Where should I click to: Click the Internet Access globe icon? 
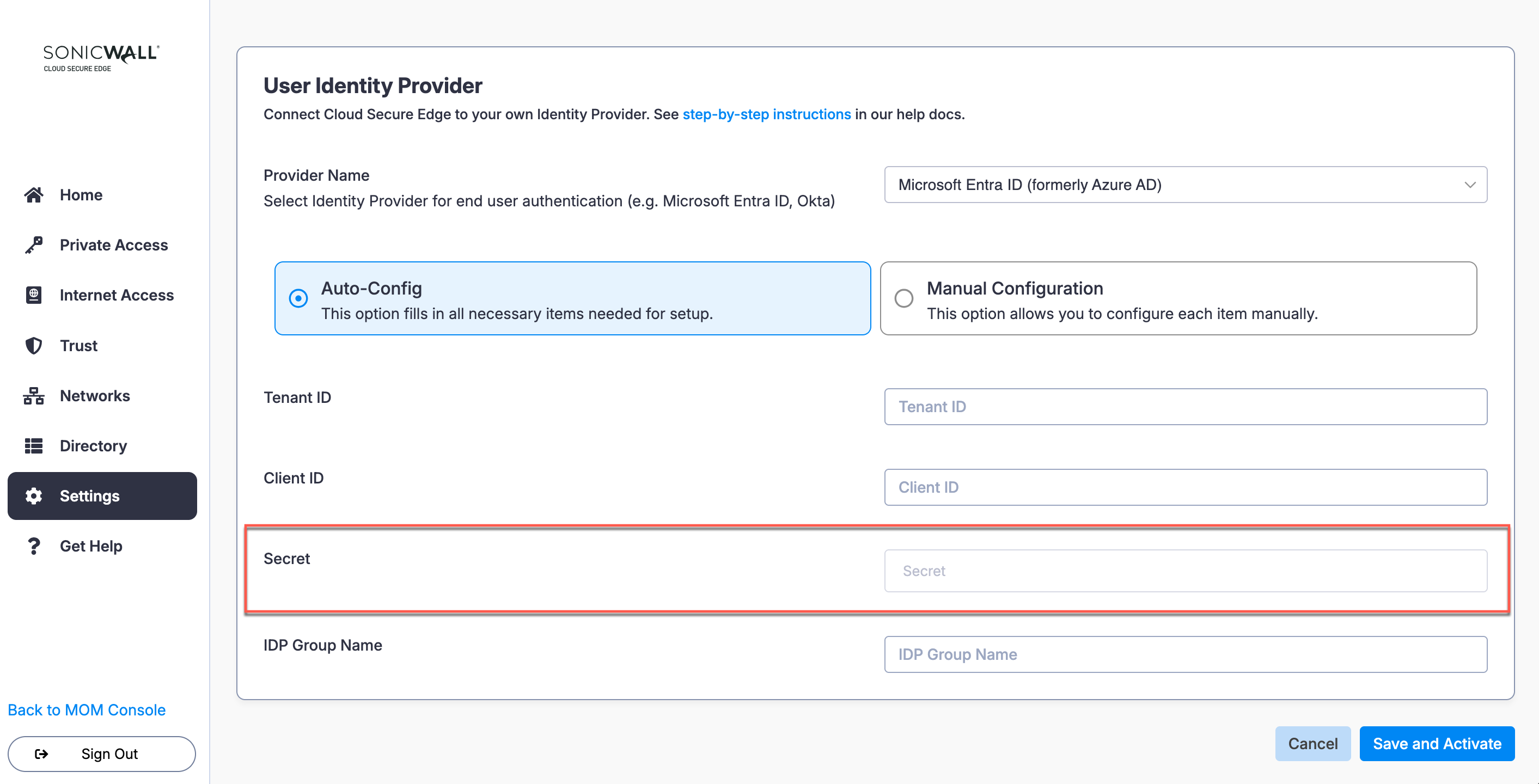[x=33, y=295]
